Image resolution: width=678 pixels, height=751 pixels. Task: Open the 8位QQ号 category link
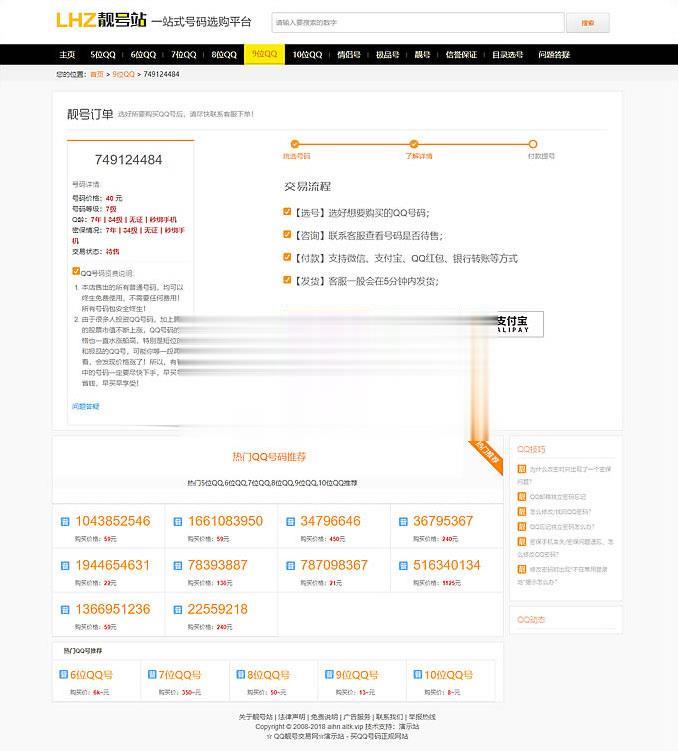click(268, 675)
